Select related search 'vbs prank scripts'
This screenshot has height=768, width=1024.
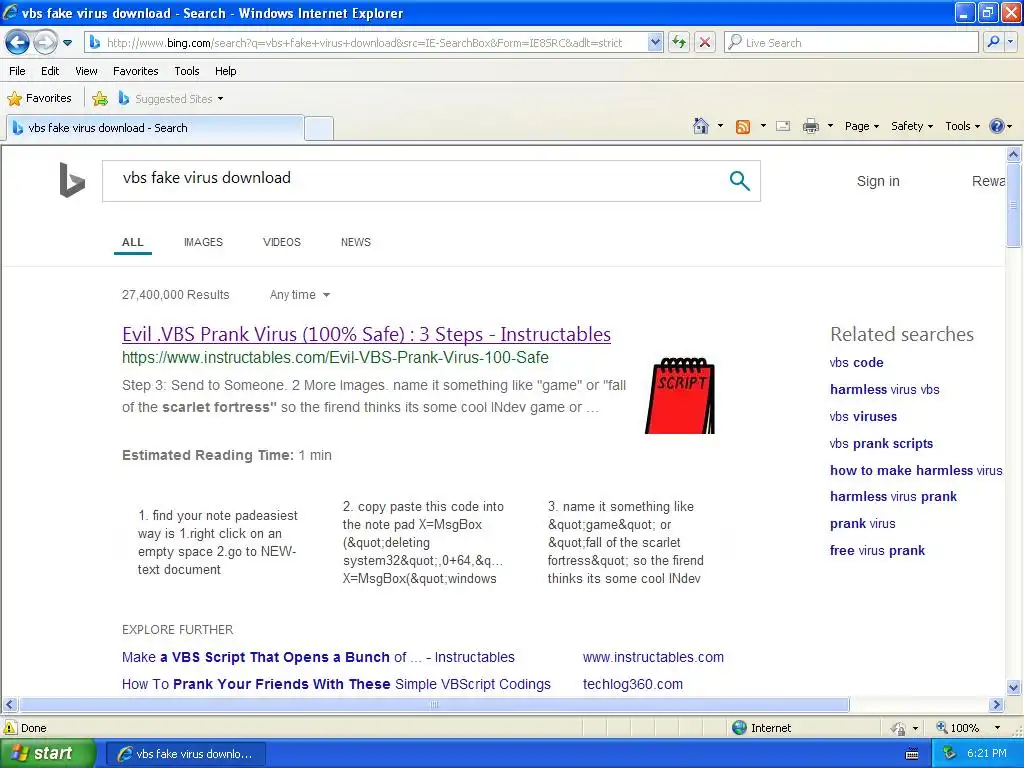pos(881,444)
